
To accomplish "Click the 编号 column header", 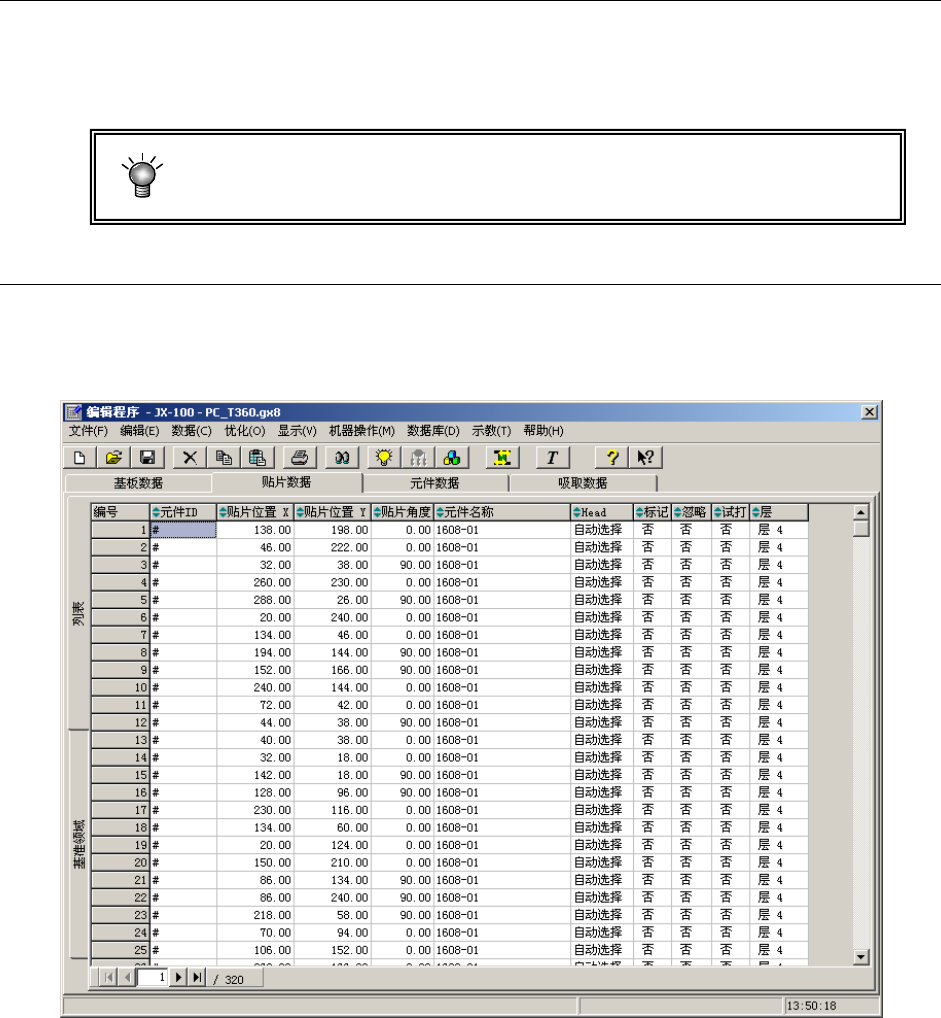I will coord(121,512).
